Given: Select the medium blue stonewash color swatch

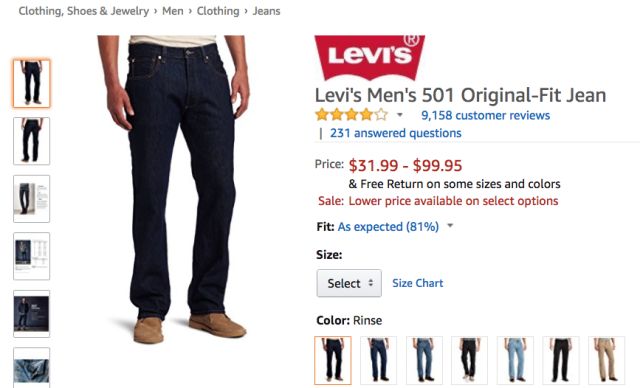Looking at the screenshot, I should click(x=424, y=360).
